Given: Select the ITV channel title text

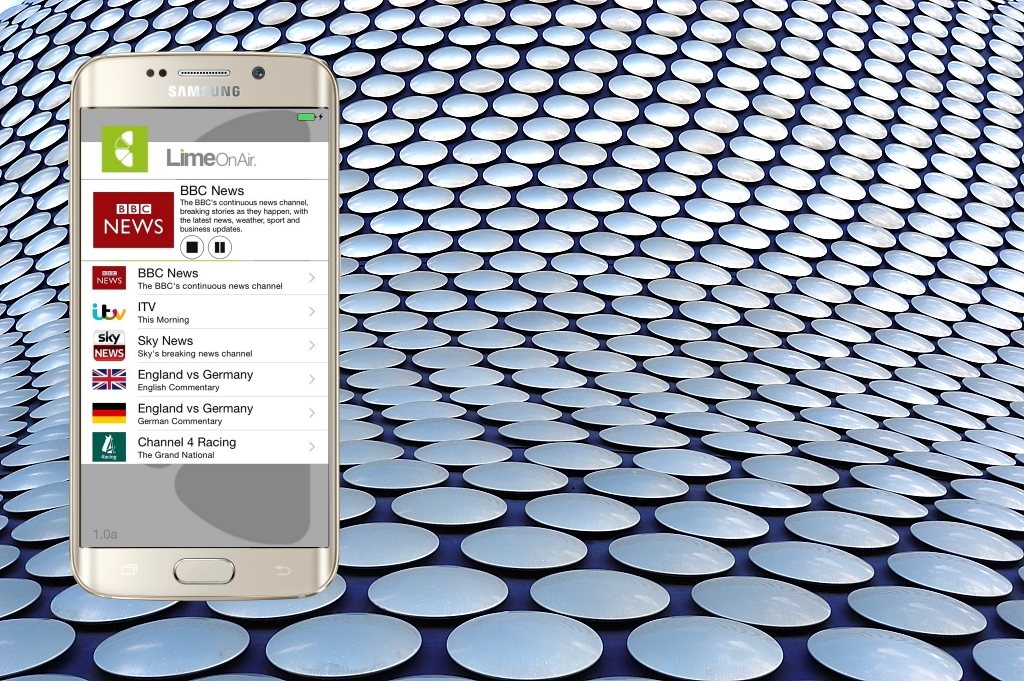Looking at the screenshot, I should click(147, 307).
